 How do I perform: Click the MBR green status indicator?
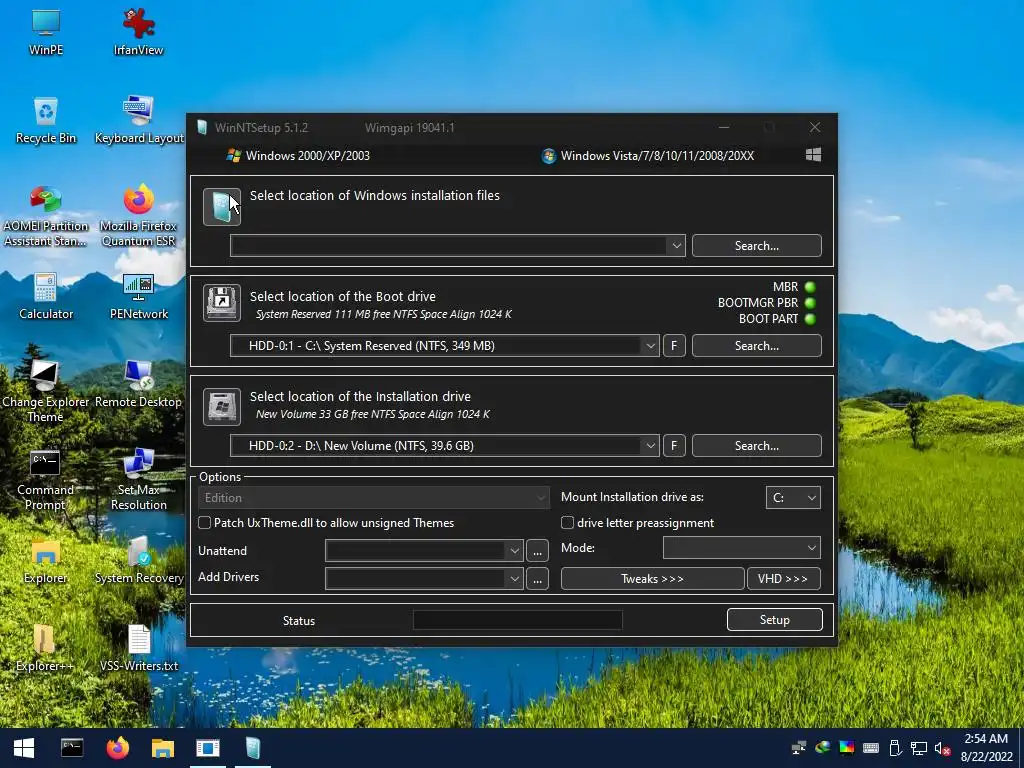tap(810, 287)
